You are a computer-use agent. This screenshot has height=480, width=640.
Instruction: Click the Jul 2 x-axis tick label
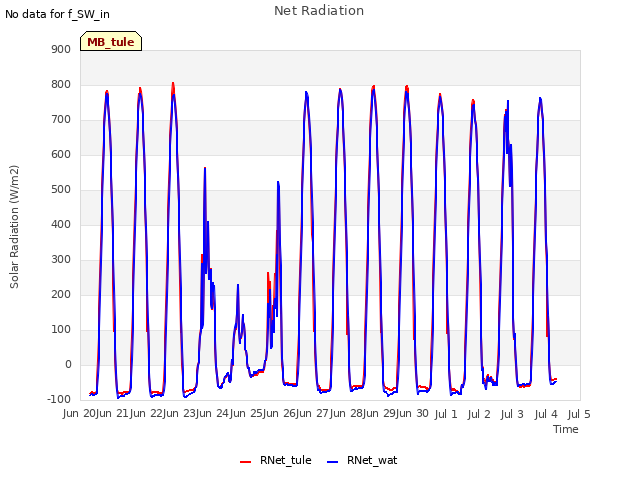479,414
